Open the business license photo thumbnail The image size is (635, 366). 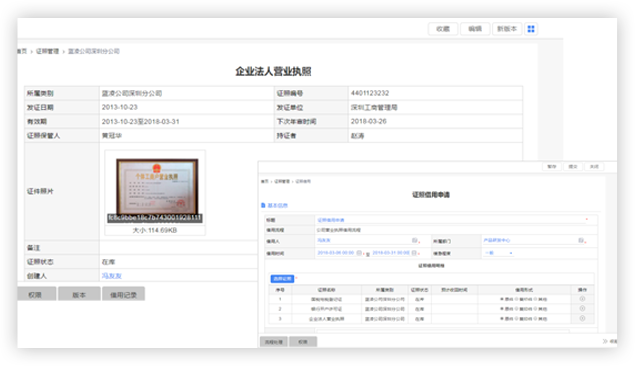157,187
